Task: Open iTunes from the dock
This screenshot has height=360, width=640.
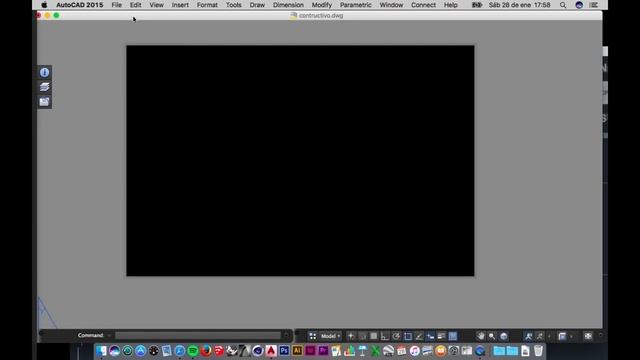Action: (415, 351)
